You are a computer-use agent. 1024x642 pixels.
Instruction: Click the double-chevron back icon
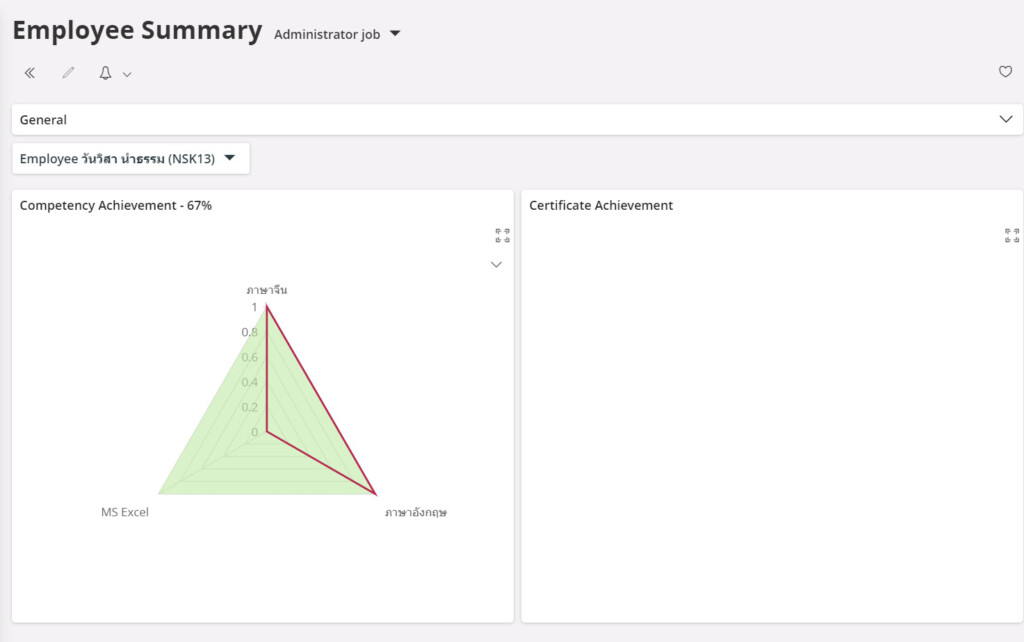pos(30,73)
